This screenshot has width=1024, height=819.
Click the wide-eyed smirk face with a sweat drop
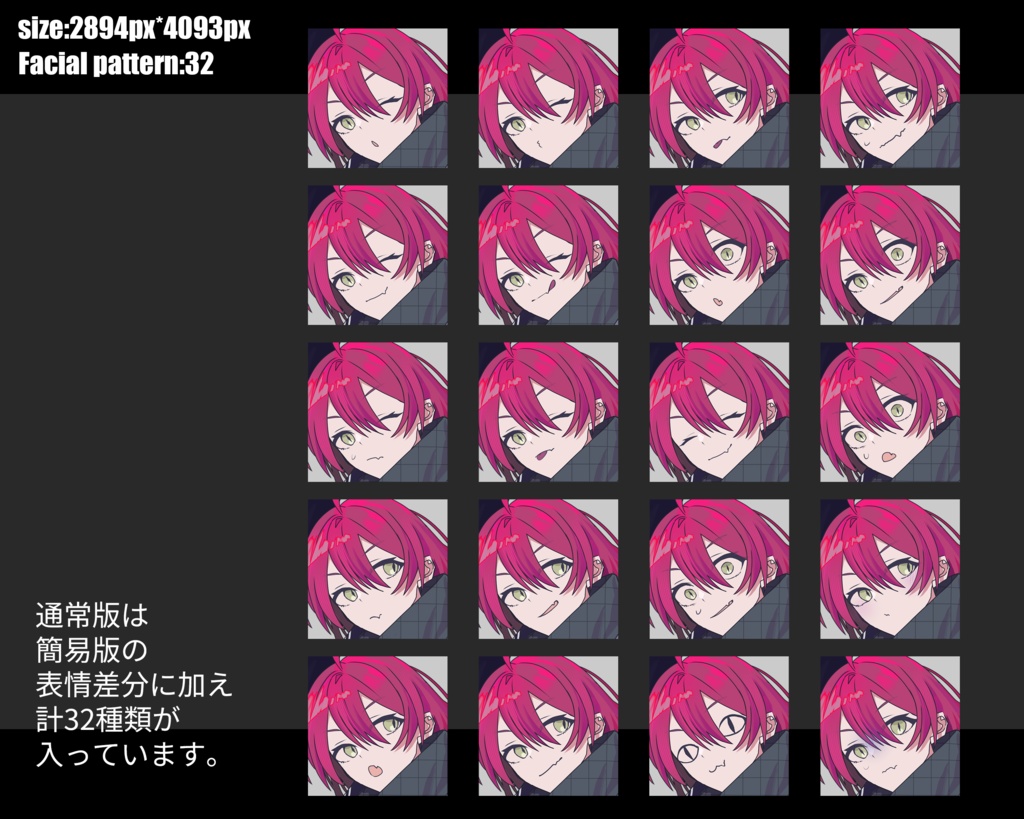[719, 569]
